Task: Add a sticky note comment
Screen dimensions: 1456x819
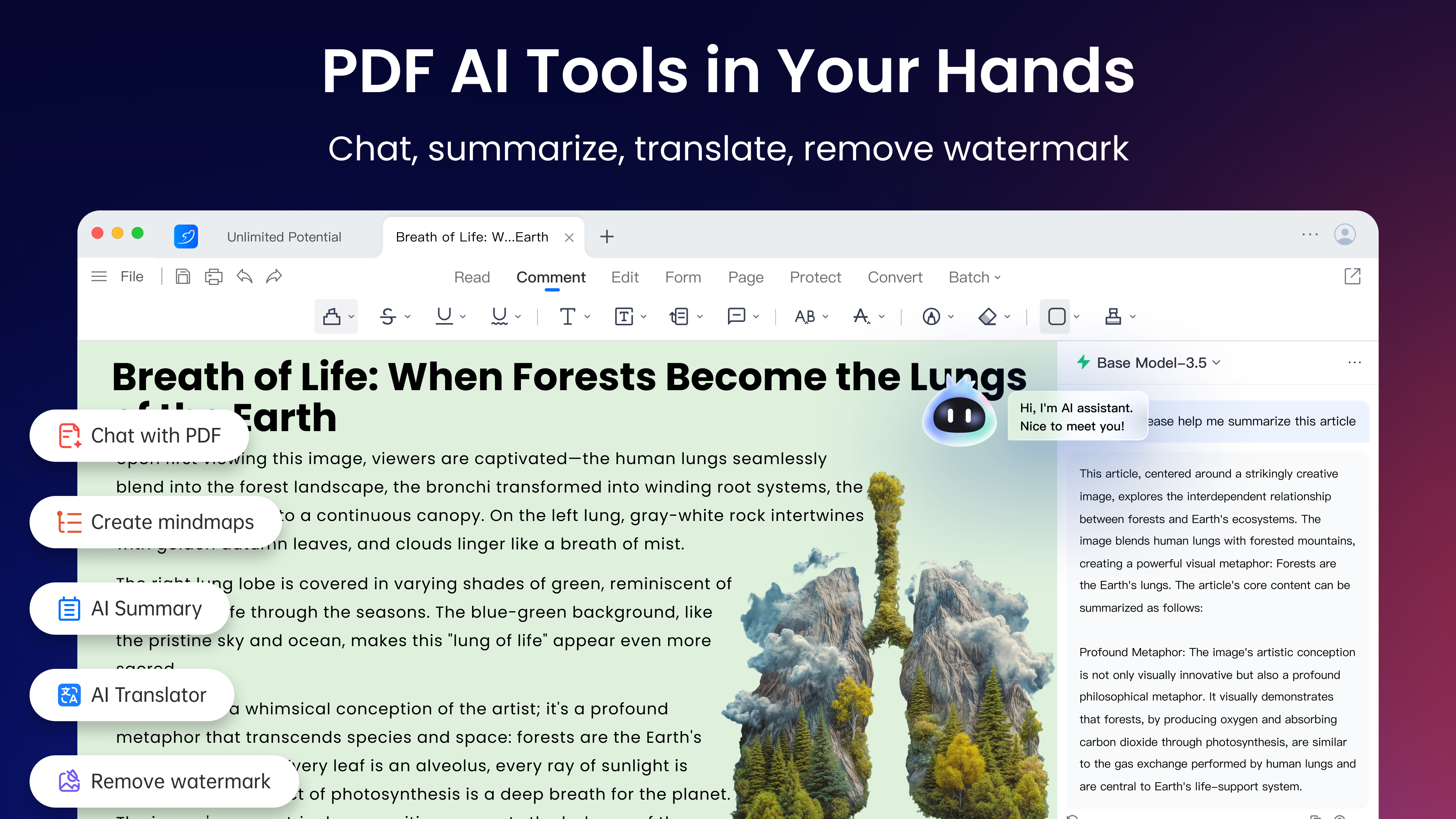Action: point(736,316)
